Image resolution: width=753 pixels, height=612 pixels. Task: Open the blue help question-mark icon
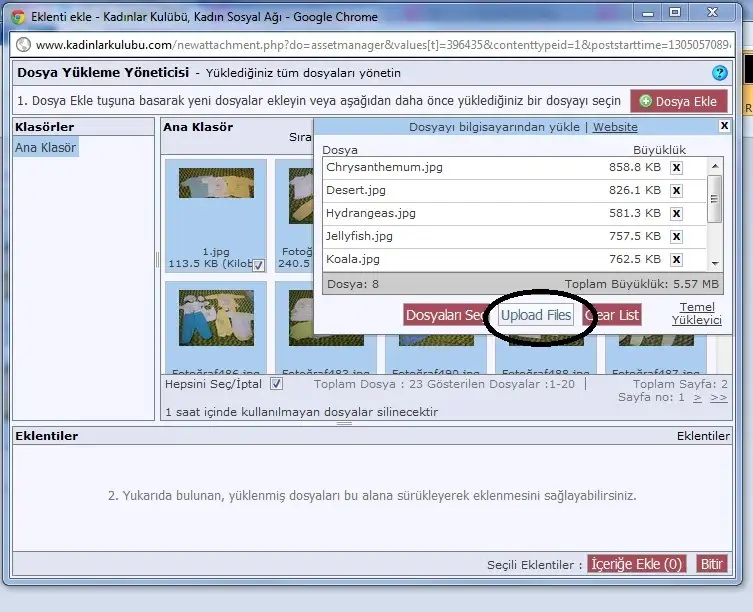[719, 73]
